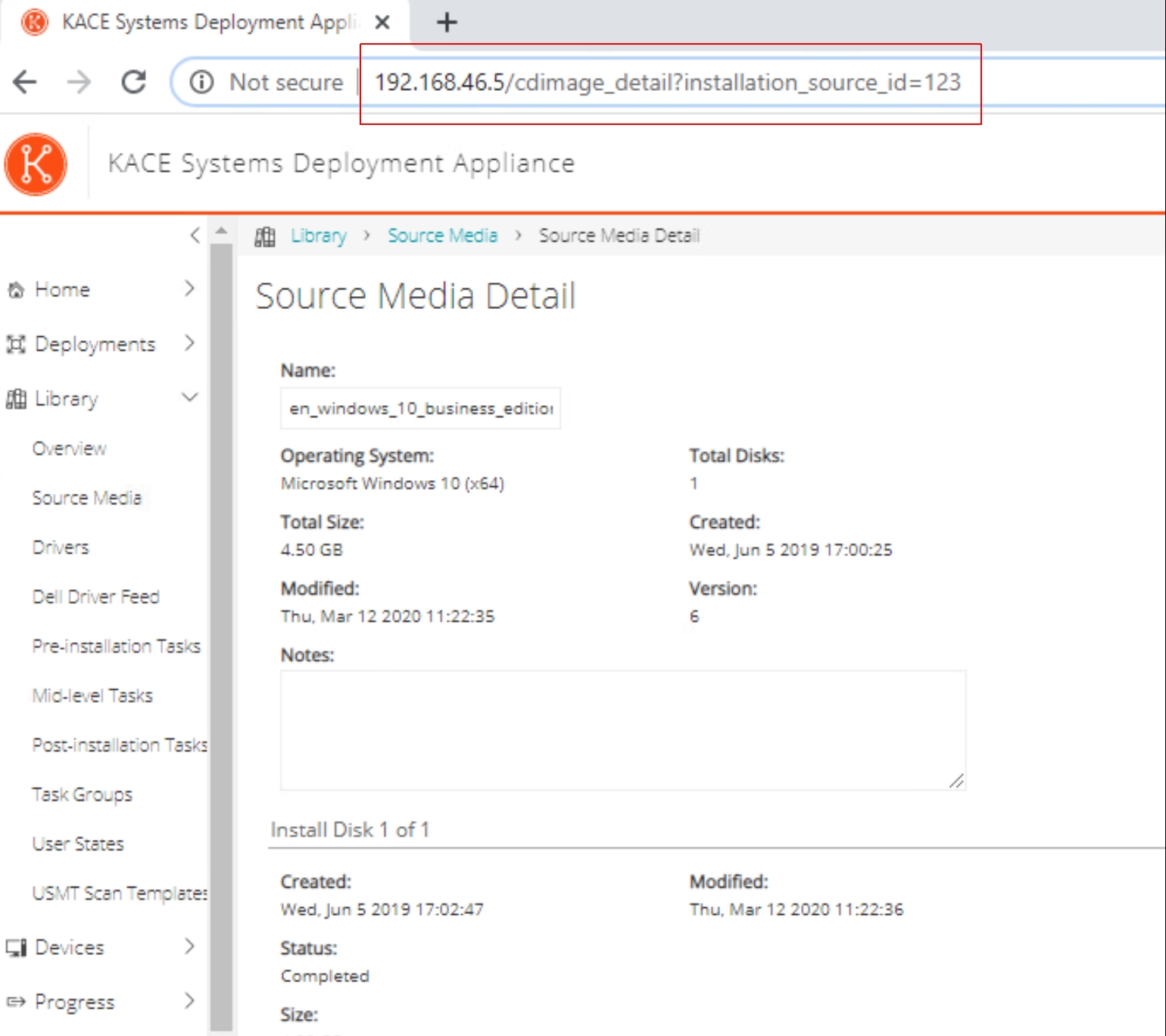
Task: Open Post-installation Tasks
Action: (120, 745)
